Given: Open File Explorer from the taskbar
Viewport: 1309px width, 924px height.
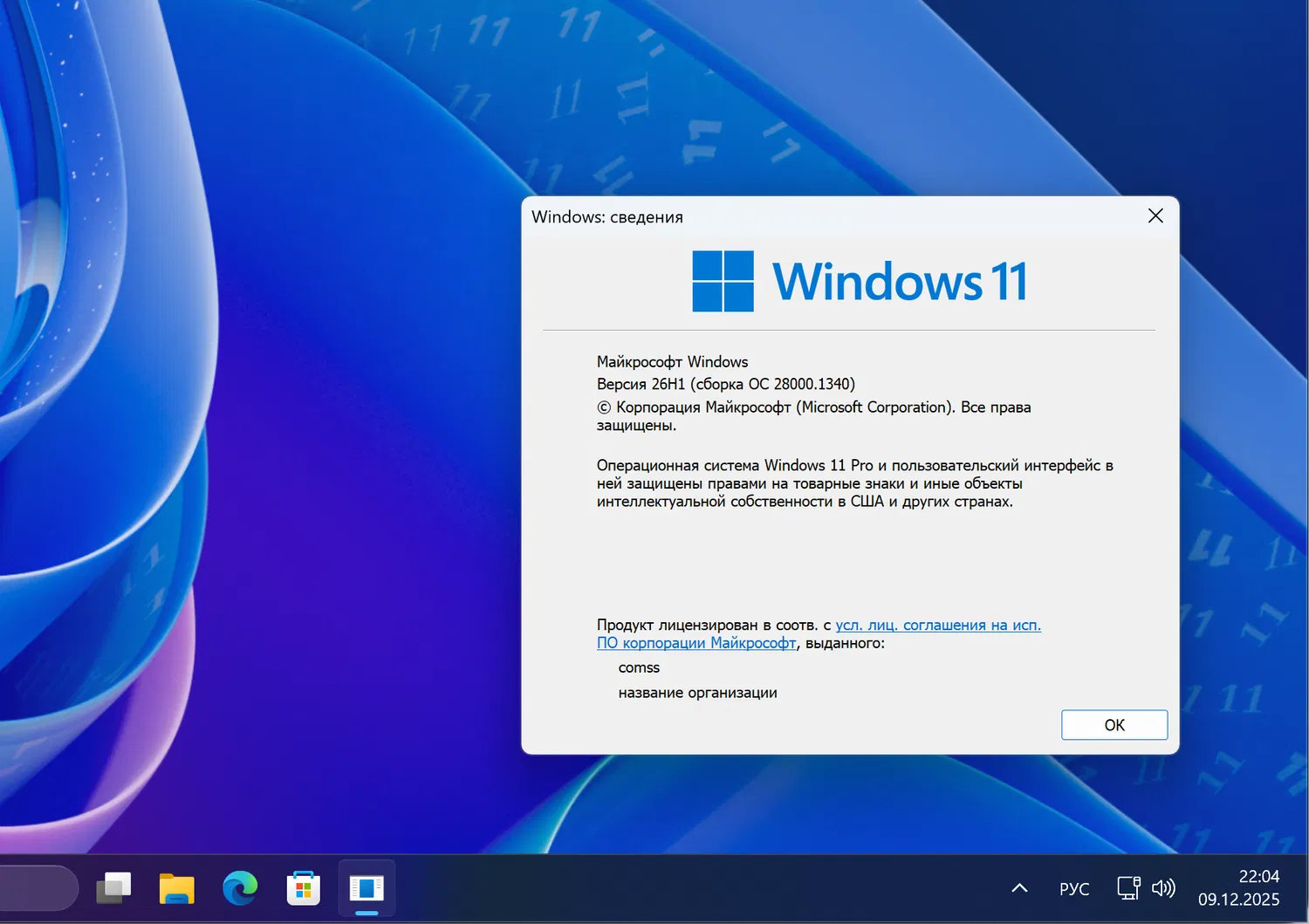Looking at the screenshot, I should coord(175,887).
